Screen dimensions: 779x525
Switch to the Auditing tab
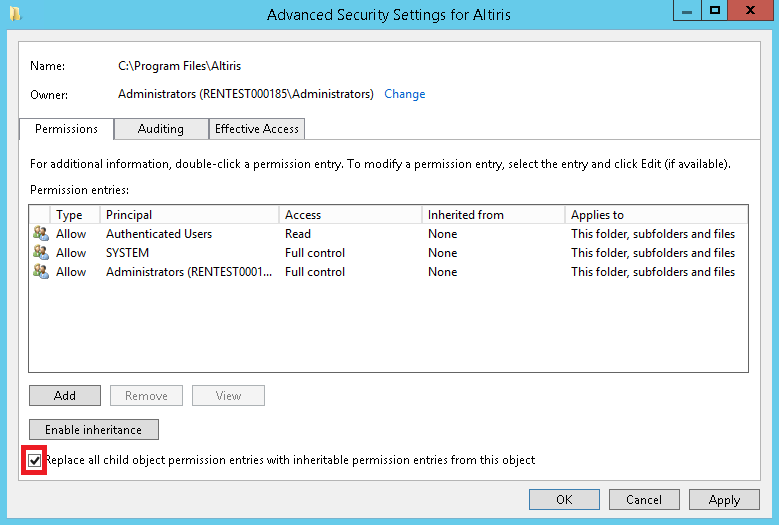point(161,129)
